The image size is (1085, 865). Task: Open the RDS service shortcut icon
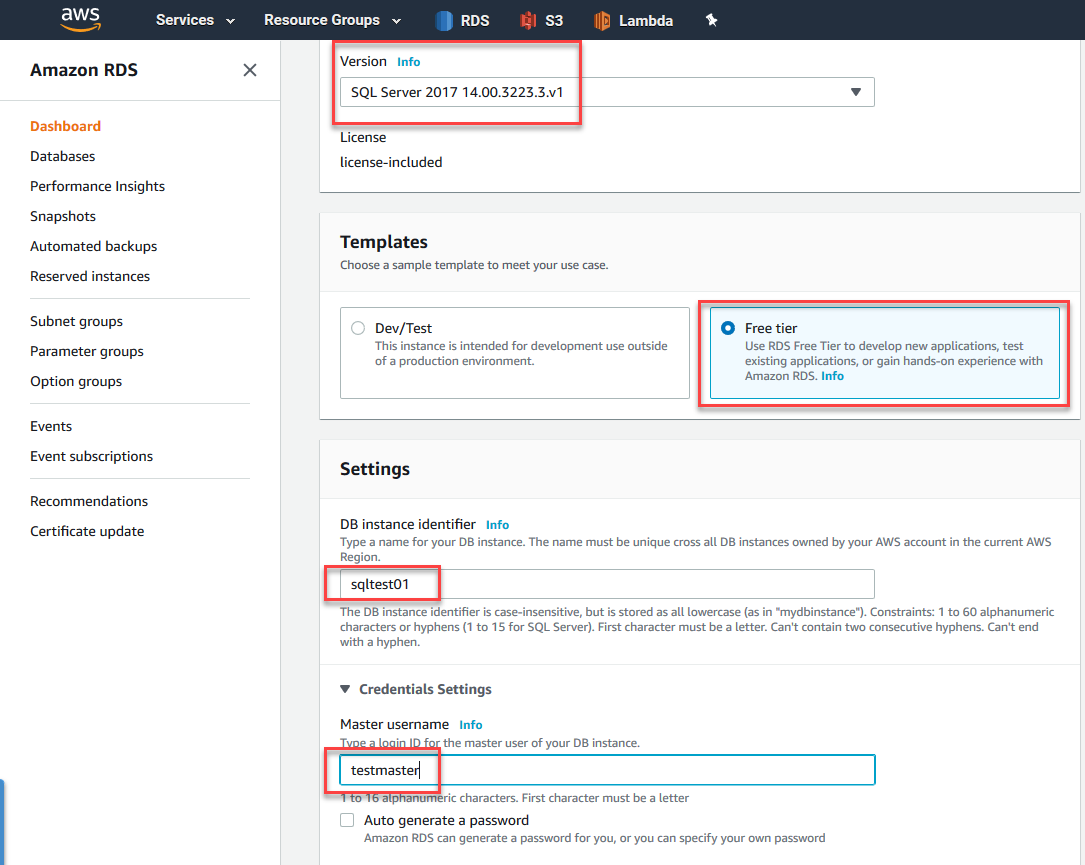[x=445, y=20]
